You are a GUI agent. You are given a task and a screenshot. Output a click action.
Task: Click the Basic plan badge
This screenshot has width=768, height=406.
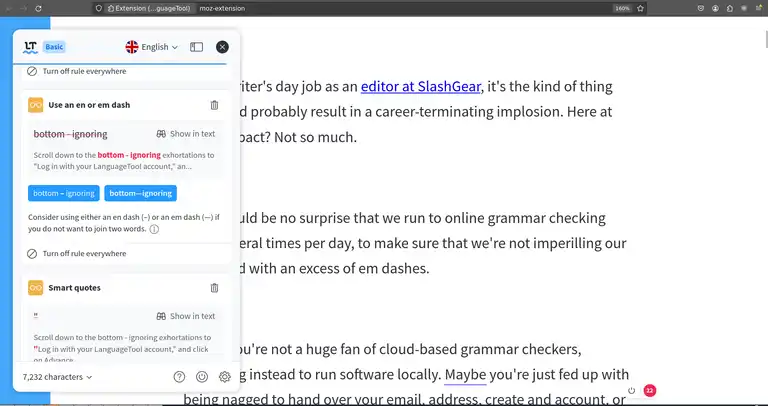click(x=54, y=47)
